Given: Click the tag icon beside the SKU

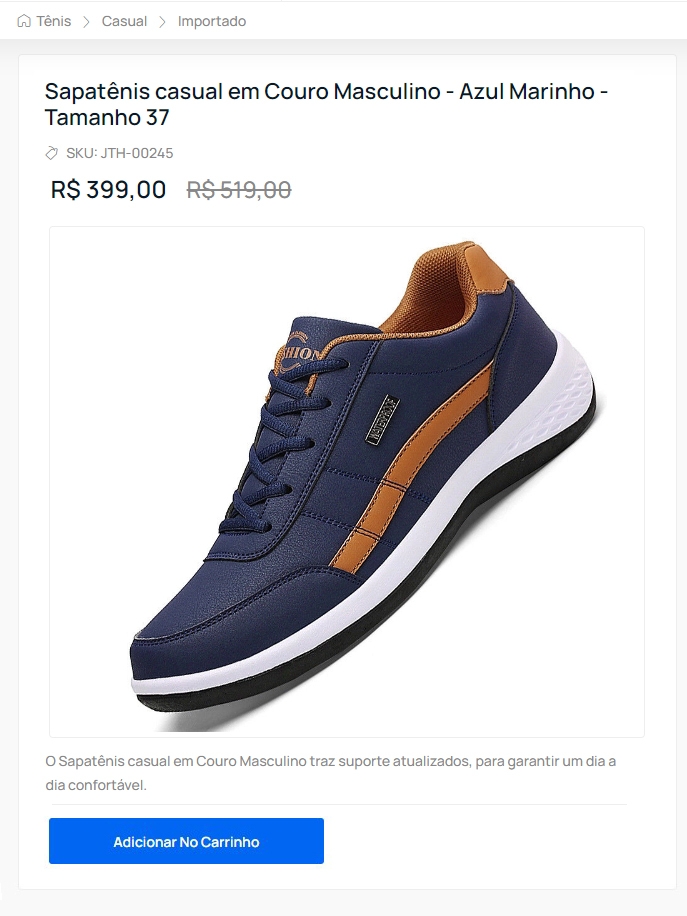Looking at the screenshot, I should click(52, 153).
